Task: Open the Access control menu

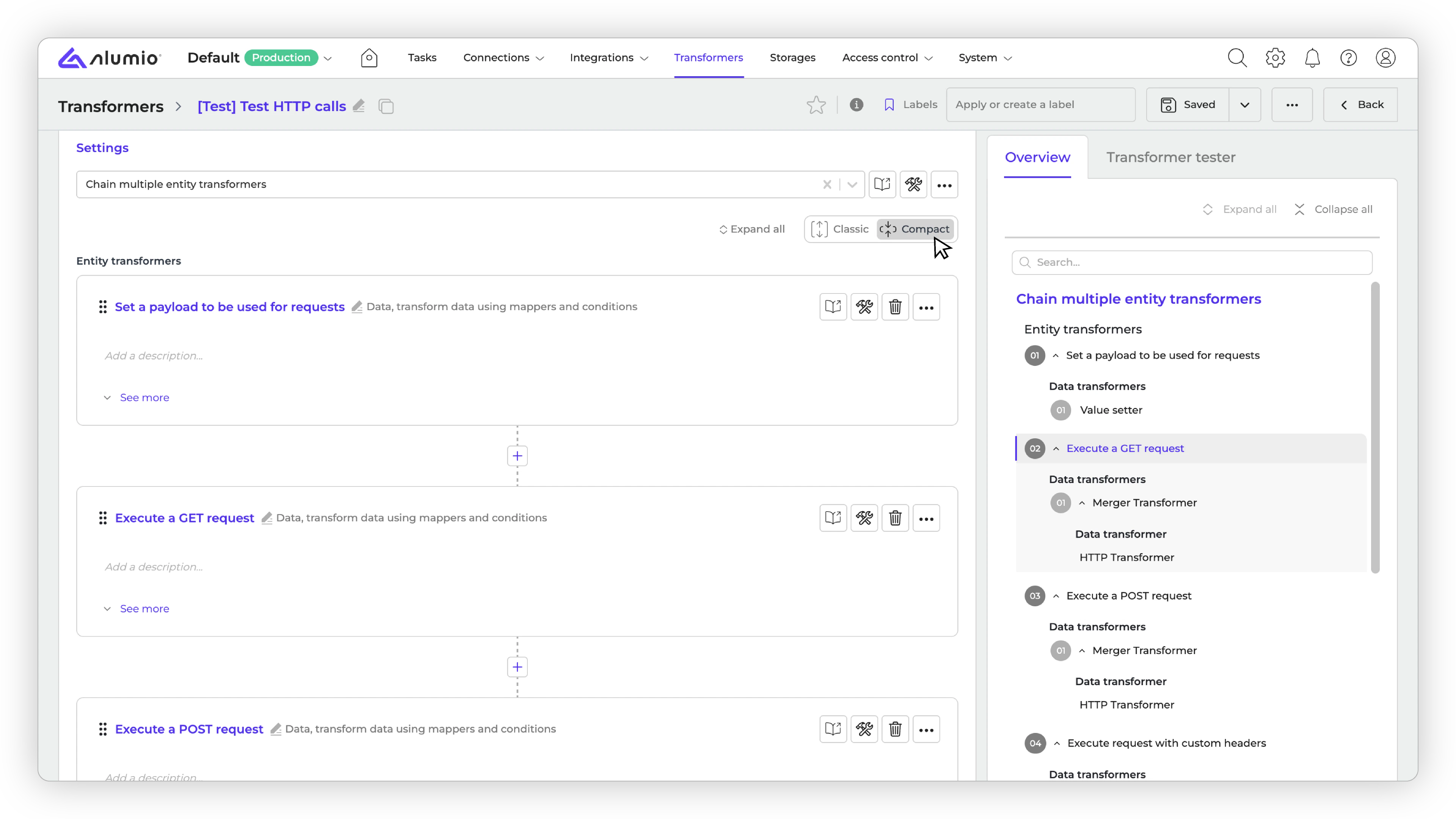Action: (887, 58)
